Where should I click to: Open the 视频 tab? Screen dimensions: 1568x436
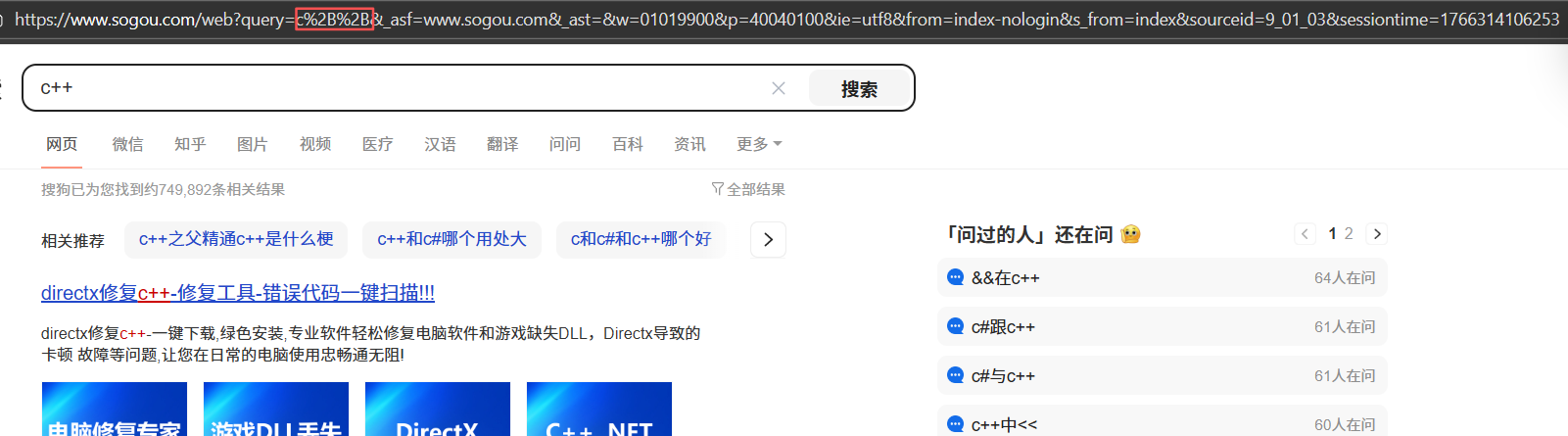315,144
